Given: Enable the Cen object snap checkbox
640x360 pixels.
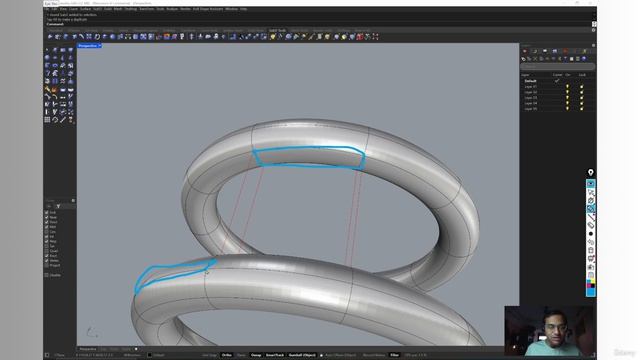Looking at the screenshot, I should pyautogui.click(x=47, y=232).
